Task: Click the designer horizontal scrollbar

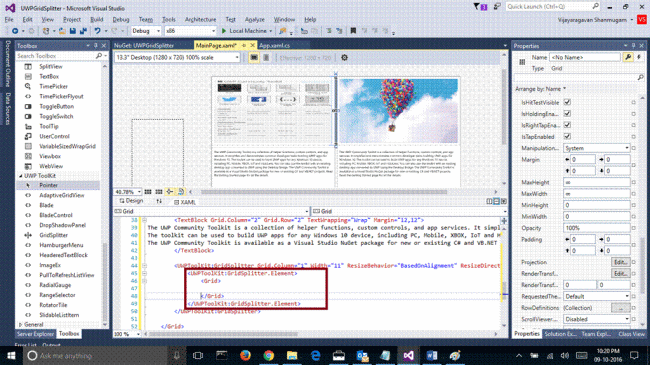Action: coord(324,192)
